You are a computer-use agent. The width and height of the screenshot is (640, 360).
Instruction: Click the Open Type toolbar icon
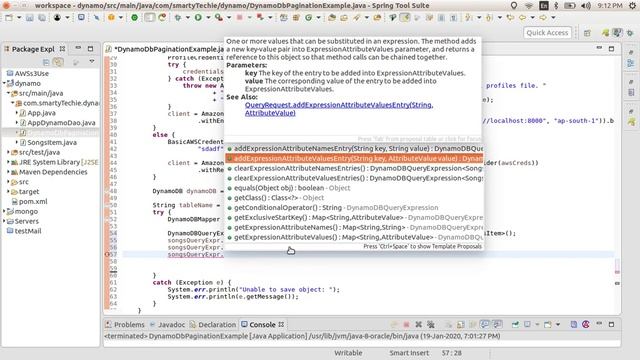click(x=332, y=18)
